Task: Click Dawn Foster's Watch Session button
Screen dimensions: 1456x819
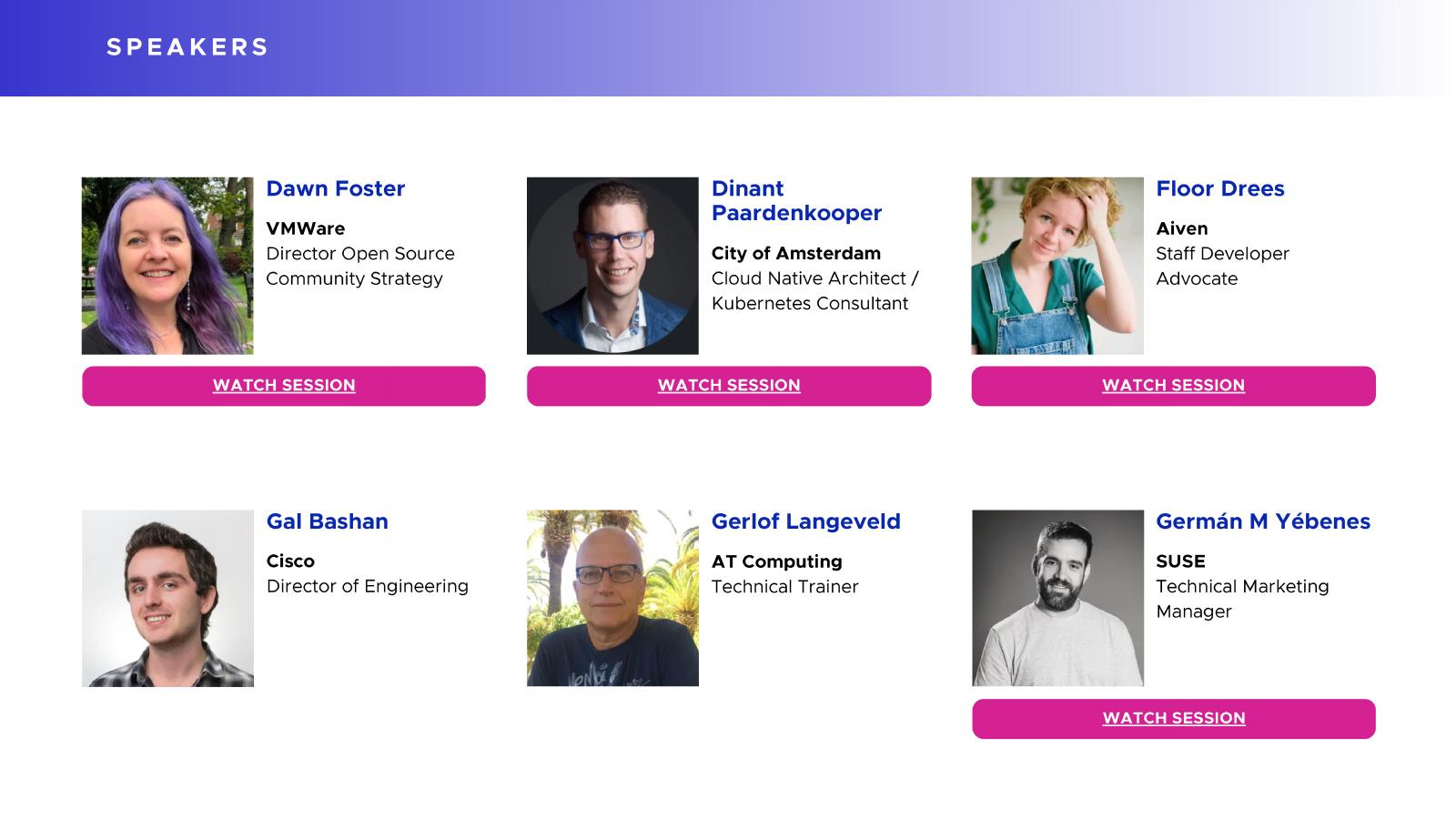Action: click(x=284, y=386)
